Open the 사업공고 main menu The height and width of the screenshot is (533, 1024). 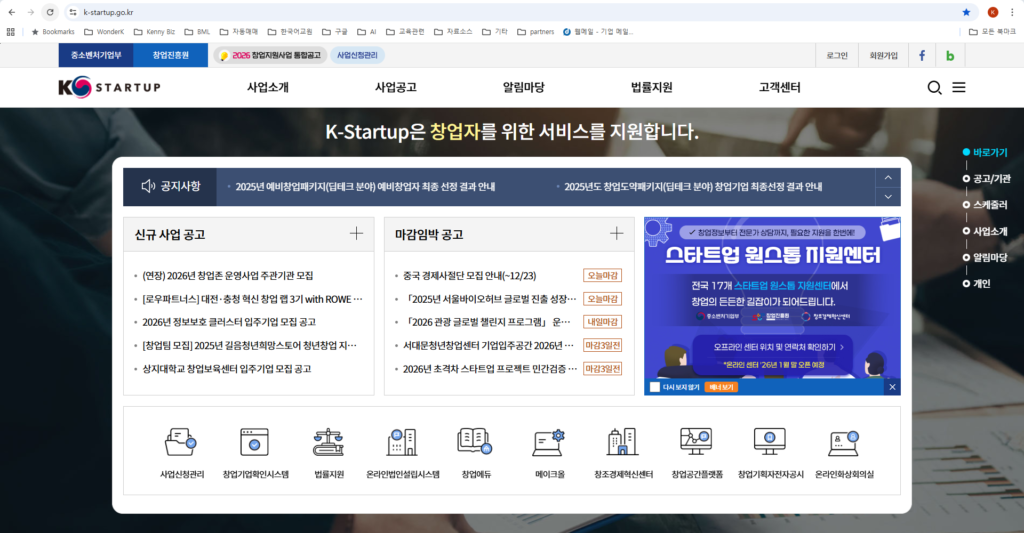point(396,88)
